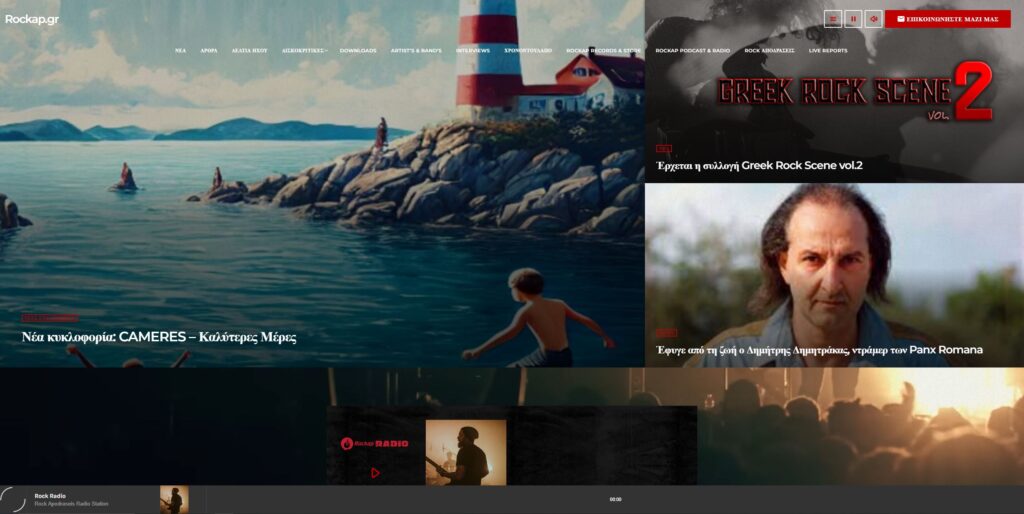This screenshot has width=1024, height=514.
Task: Click the red tag above Greek Rock Scene headline
Action: pos(664,148)
